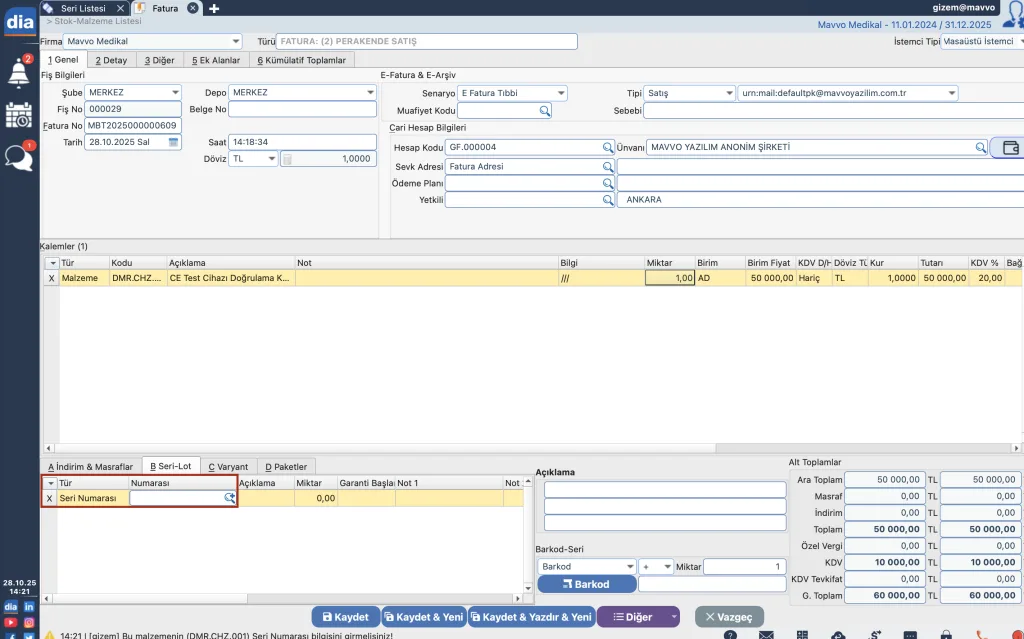Click the lookup icon in Seri Numarası field
This screenshot has width=1024, height=639.
click(229, 497)
